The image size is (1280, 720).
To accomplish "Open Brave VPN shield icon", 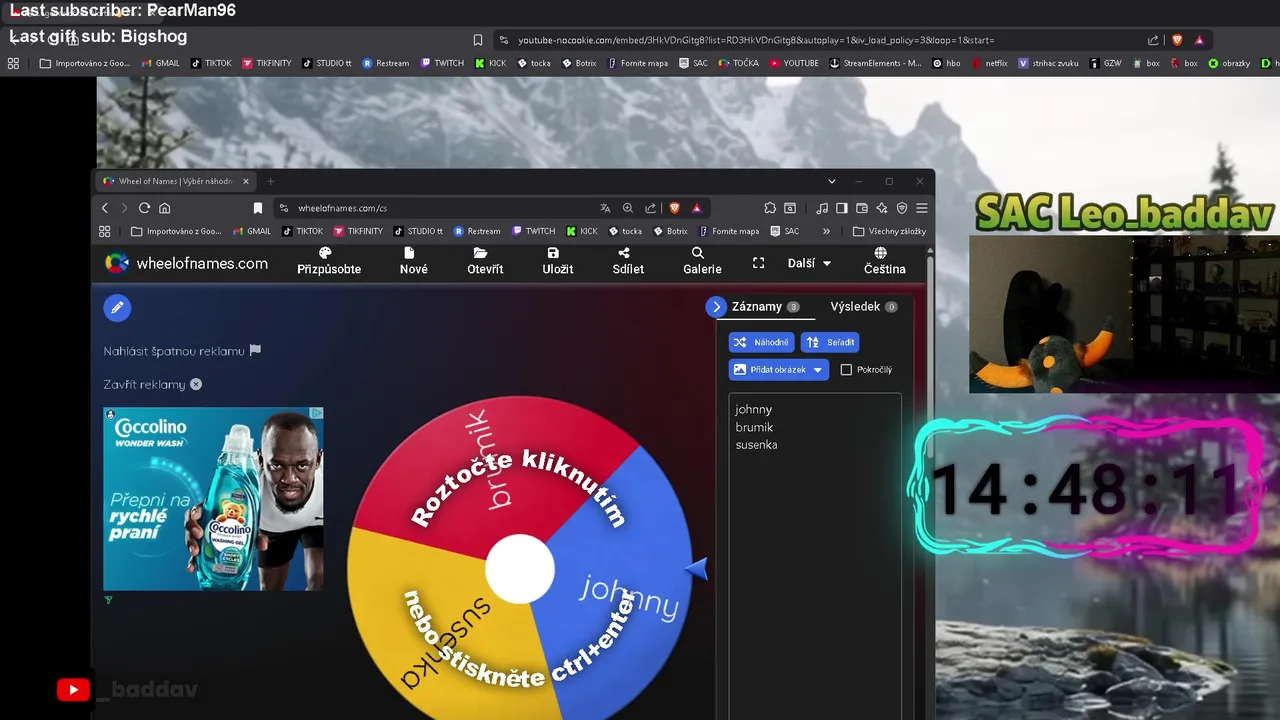I will (x=901, y=208).
